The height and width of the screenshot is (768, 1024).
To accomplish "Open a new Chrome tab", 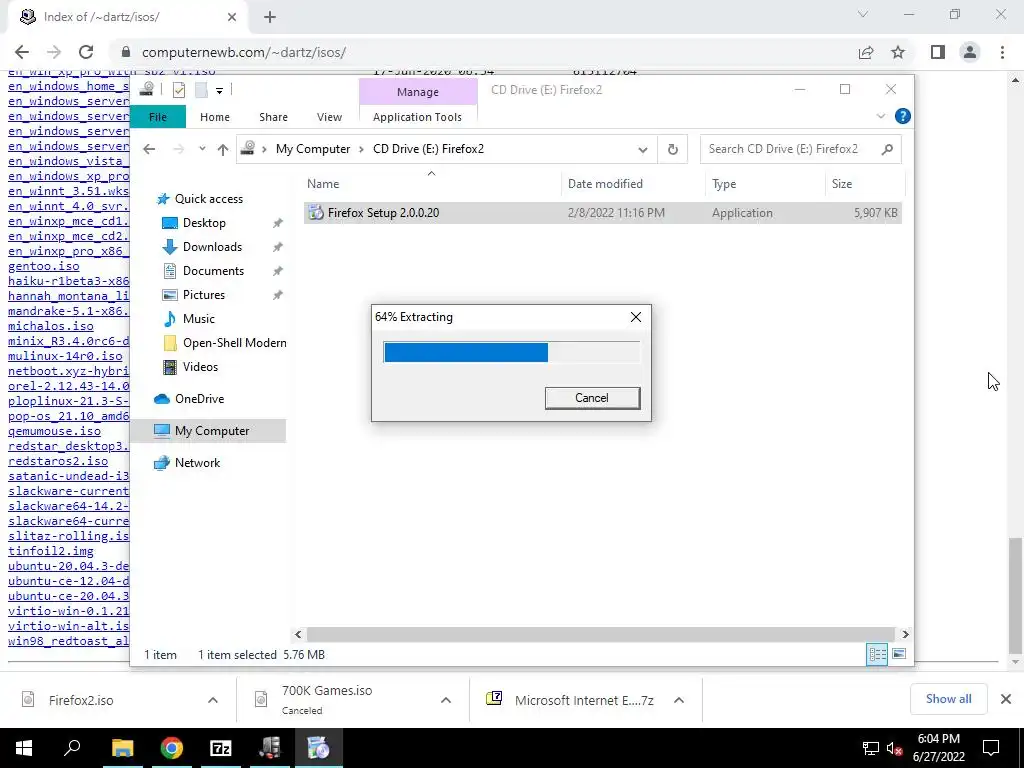I will pyautogui.click(x=270, y=18).
